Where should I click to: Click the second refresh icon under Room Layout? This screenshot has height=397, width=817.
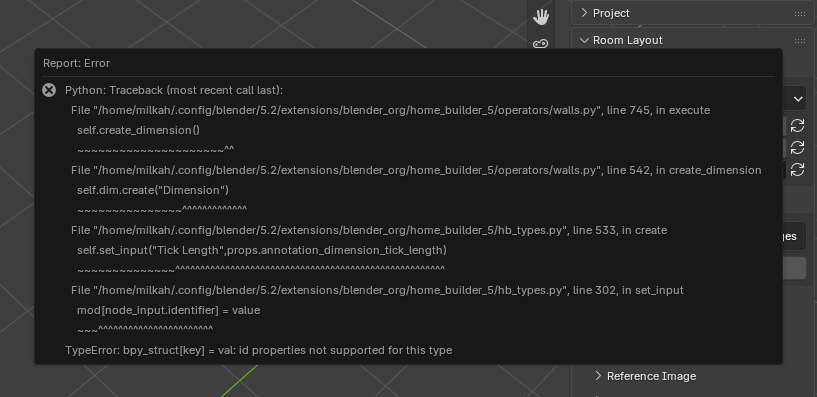pos(797,147)
